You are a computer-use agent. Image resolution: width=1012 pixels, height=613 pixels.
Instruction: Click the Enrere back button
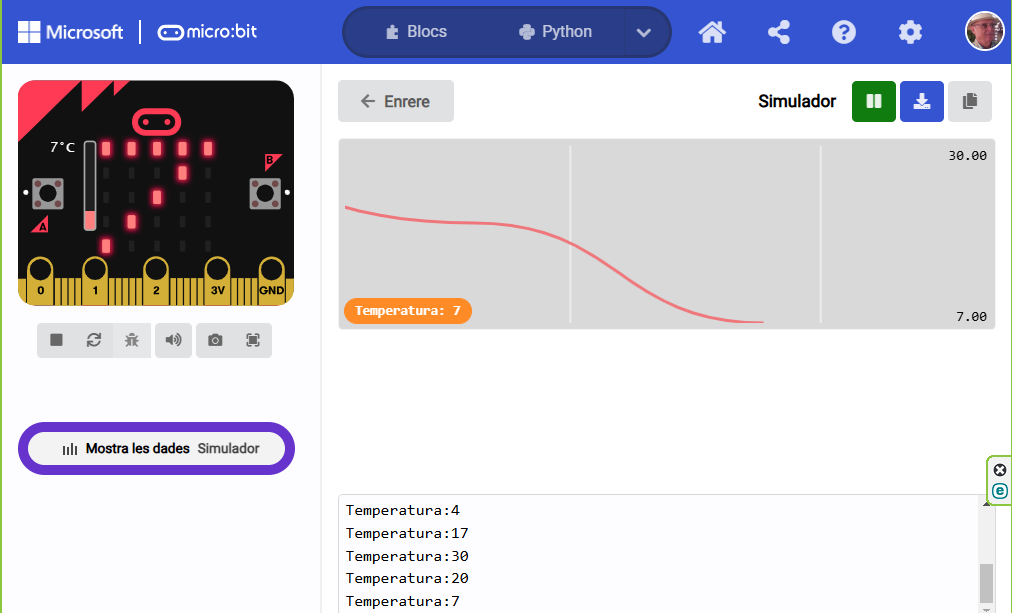click(x=396, y=101)
